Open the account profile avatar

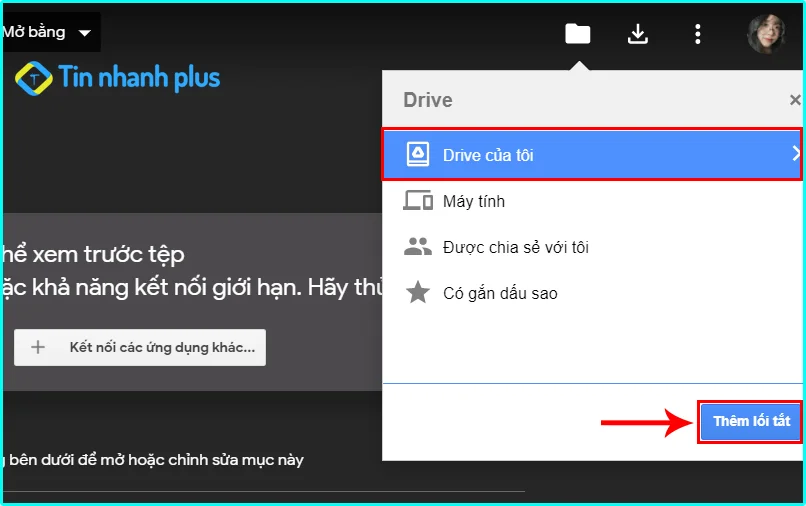(x=766, y=34)
